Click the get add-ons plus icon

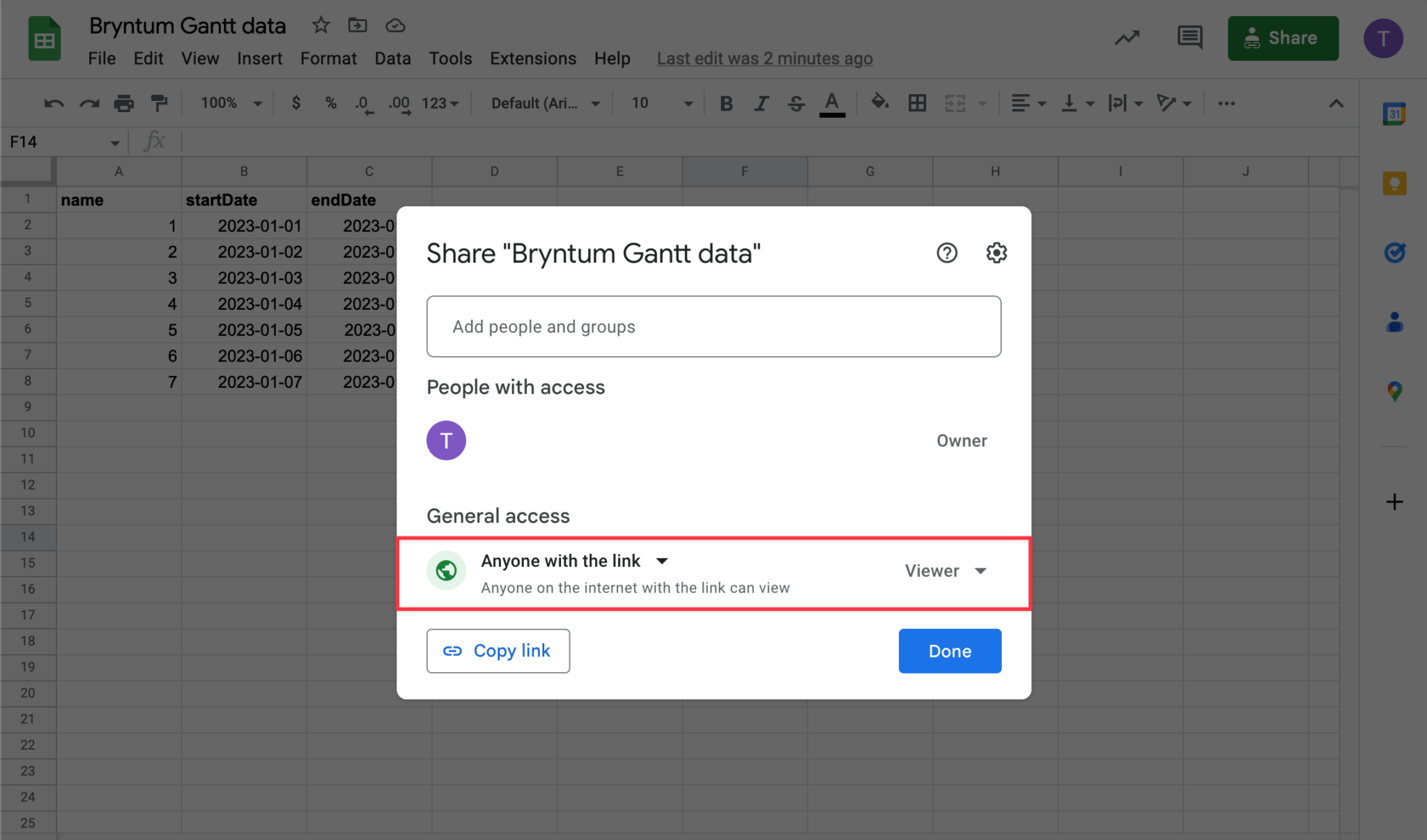(x=1394, y=501)
